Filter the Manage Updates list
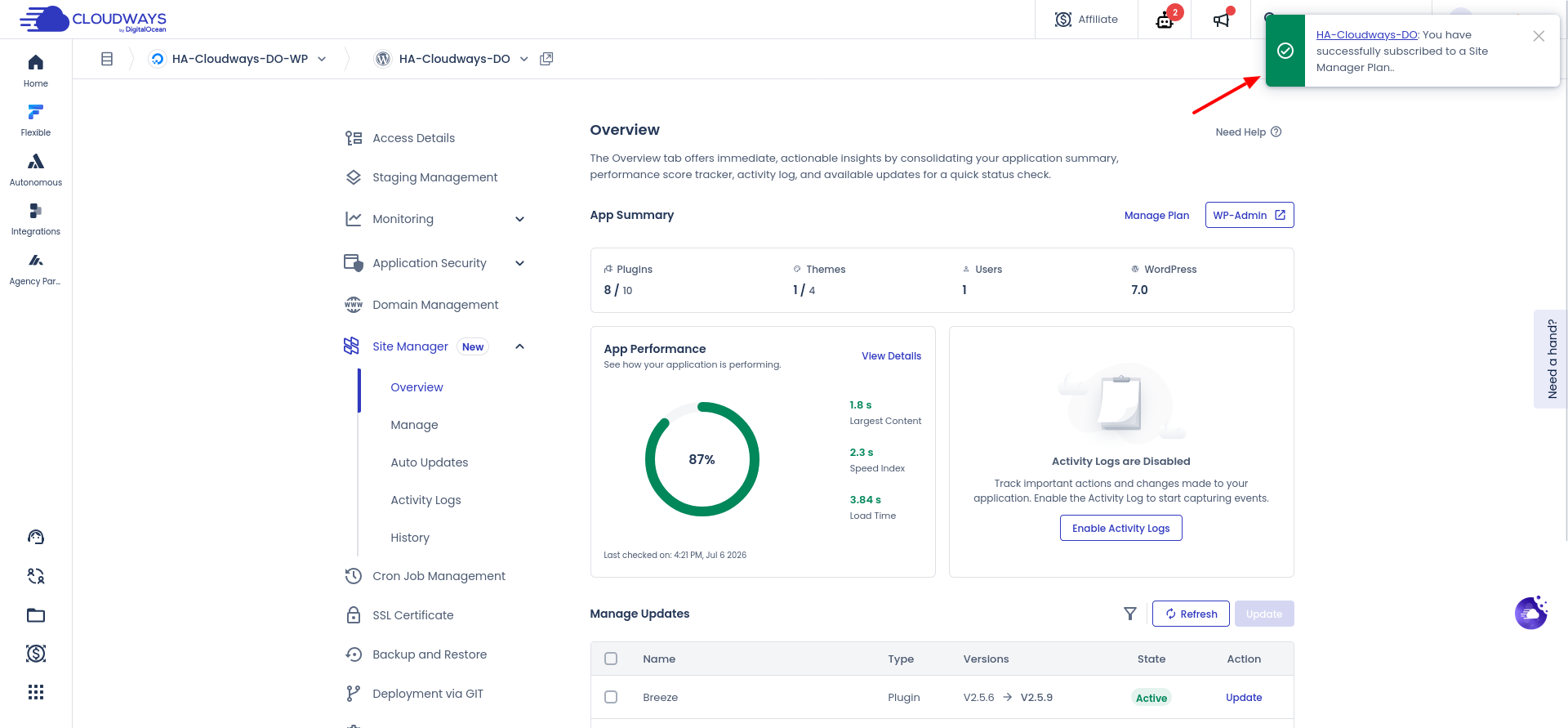This screenshot has width=1568, height=728. (1130, 614)
